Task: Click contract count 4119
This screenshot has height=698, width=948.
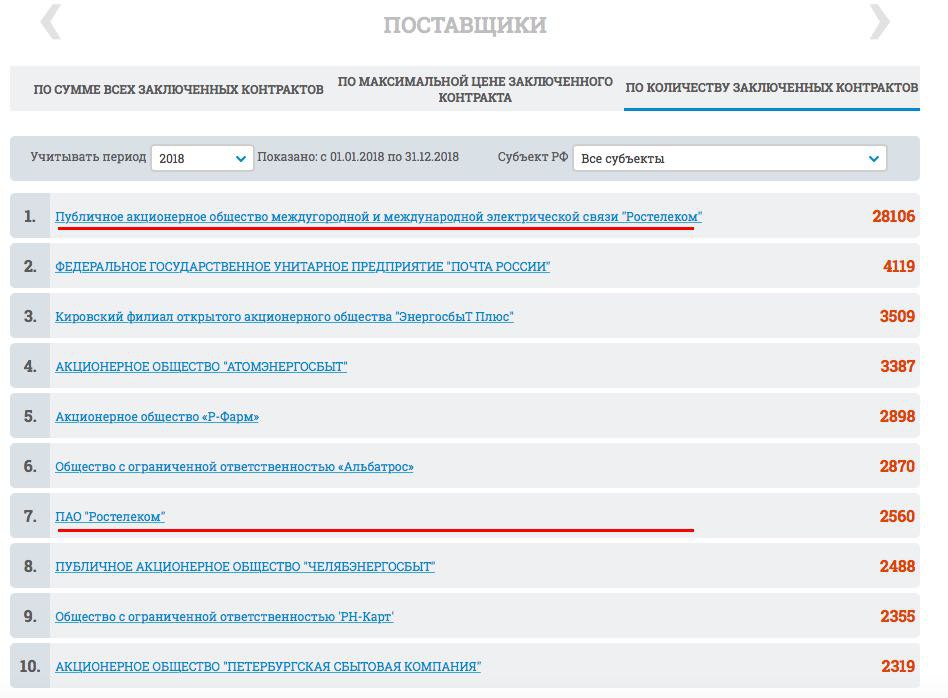Action: pyautogui.click(x=898, y=267)
